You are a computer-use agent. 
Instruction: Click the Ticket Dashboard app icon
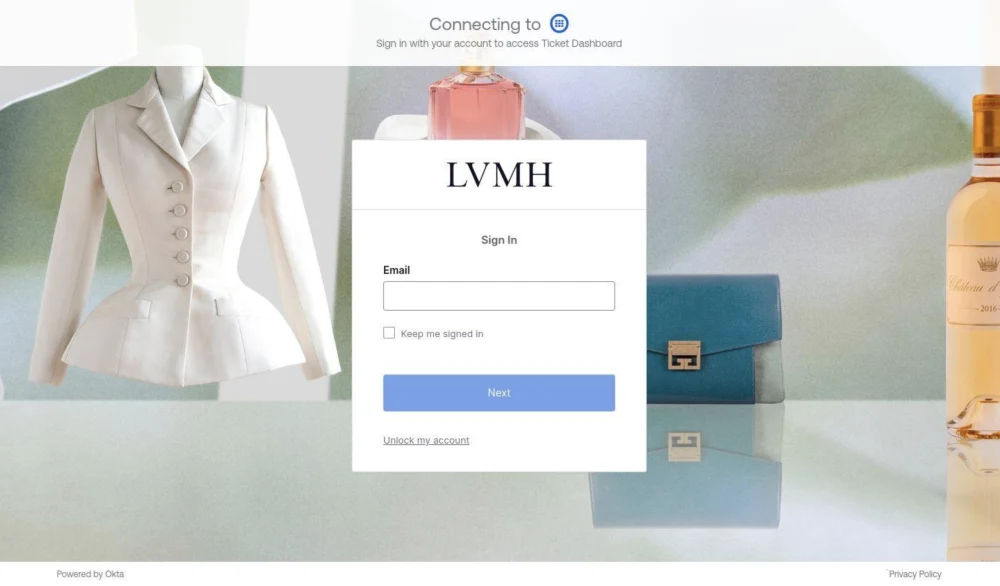[x=559, y=24]
